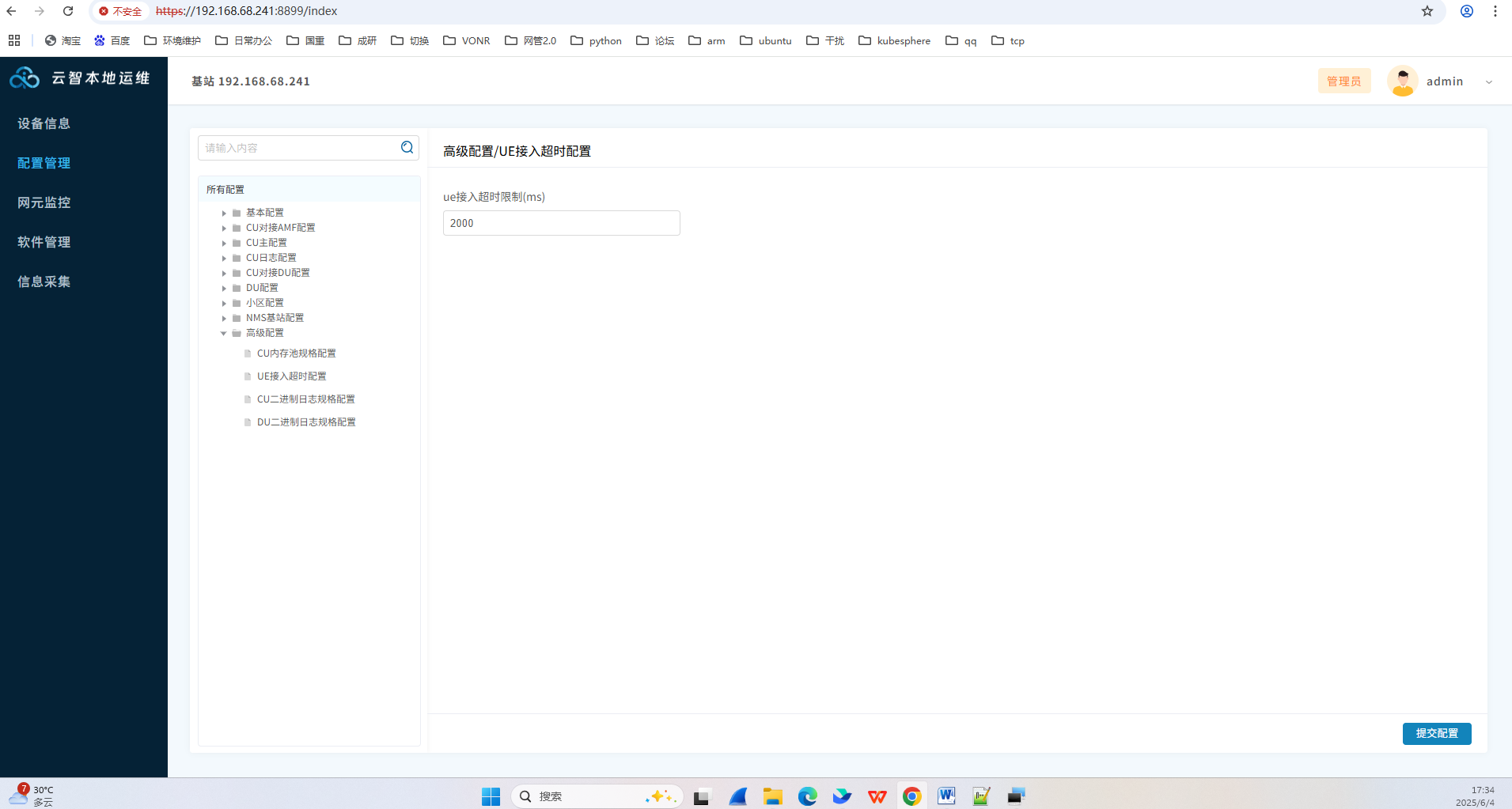Open Word from the taskbar
The image size is (1512, 809).
point(946,796)
